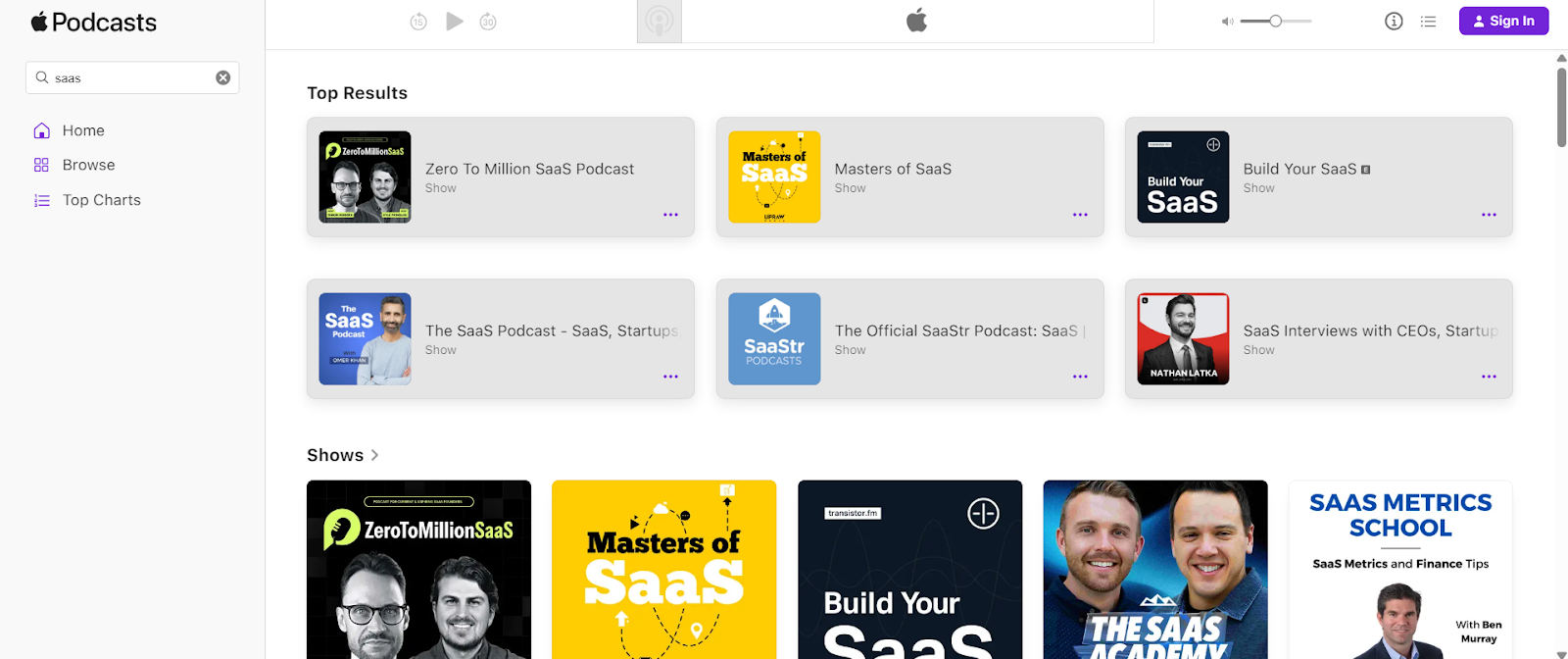Screen dimensions: 1568x659
Task: Open more options for Zero To Million SaaS
Action: click(670, 215)
